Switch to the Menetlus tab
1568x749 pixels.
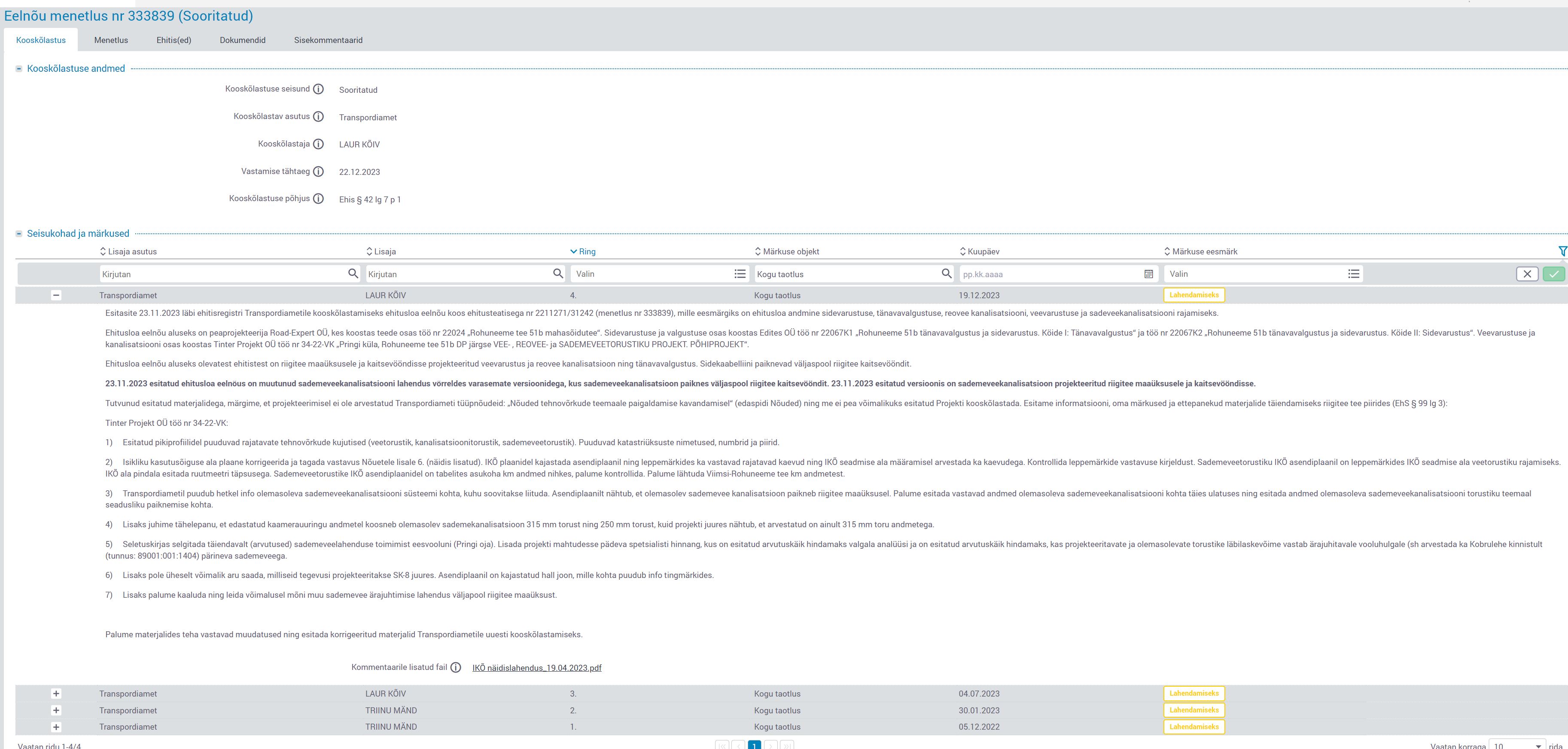pyautogui.click(x=111, y=40)
